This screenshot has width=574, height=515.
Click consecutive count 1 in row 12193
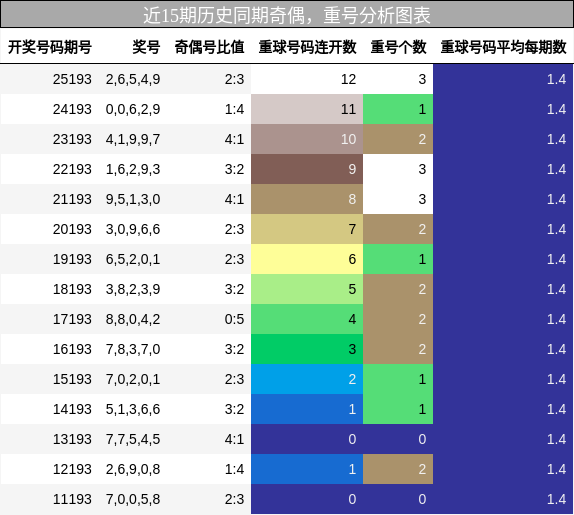[x=307, y=469]
